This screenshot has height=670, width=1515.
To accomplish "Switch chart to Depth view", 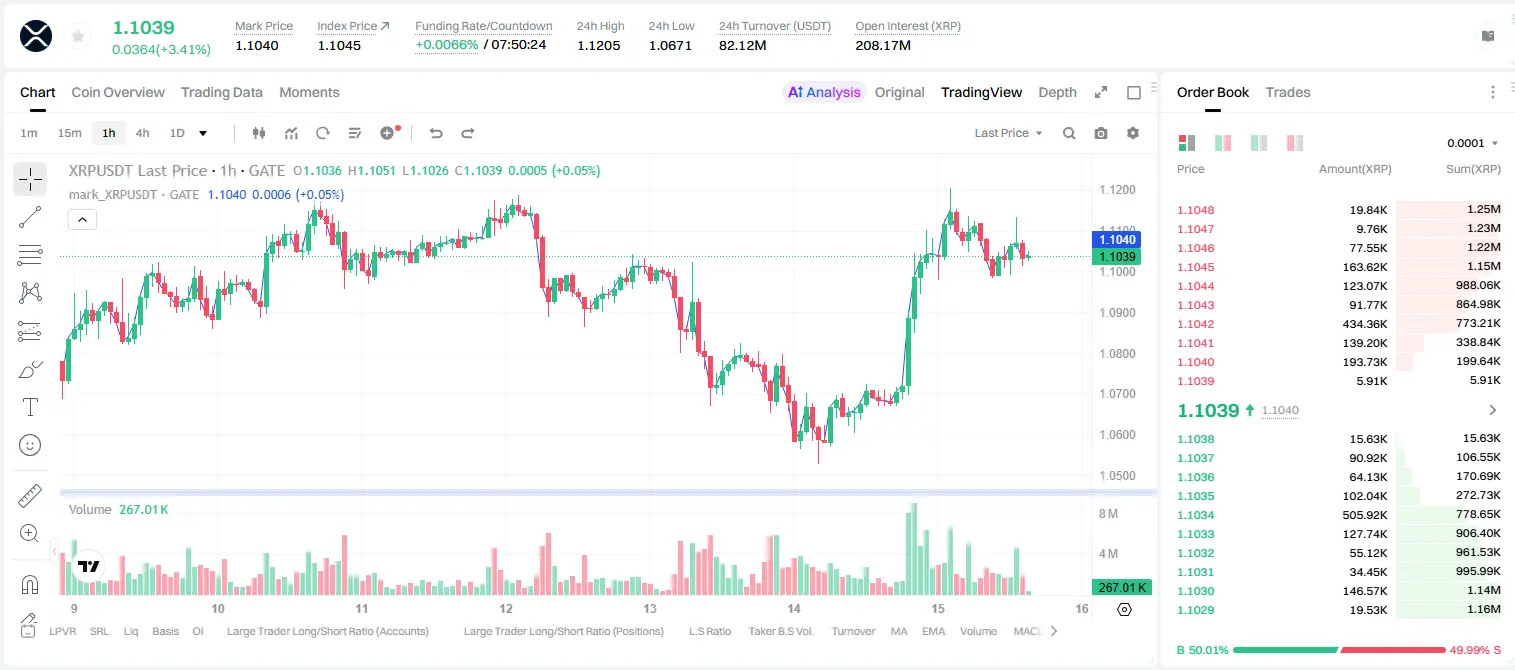I will click(1057, 92).
